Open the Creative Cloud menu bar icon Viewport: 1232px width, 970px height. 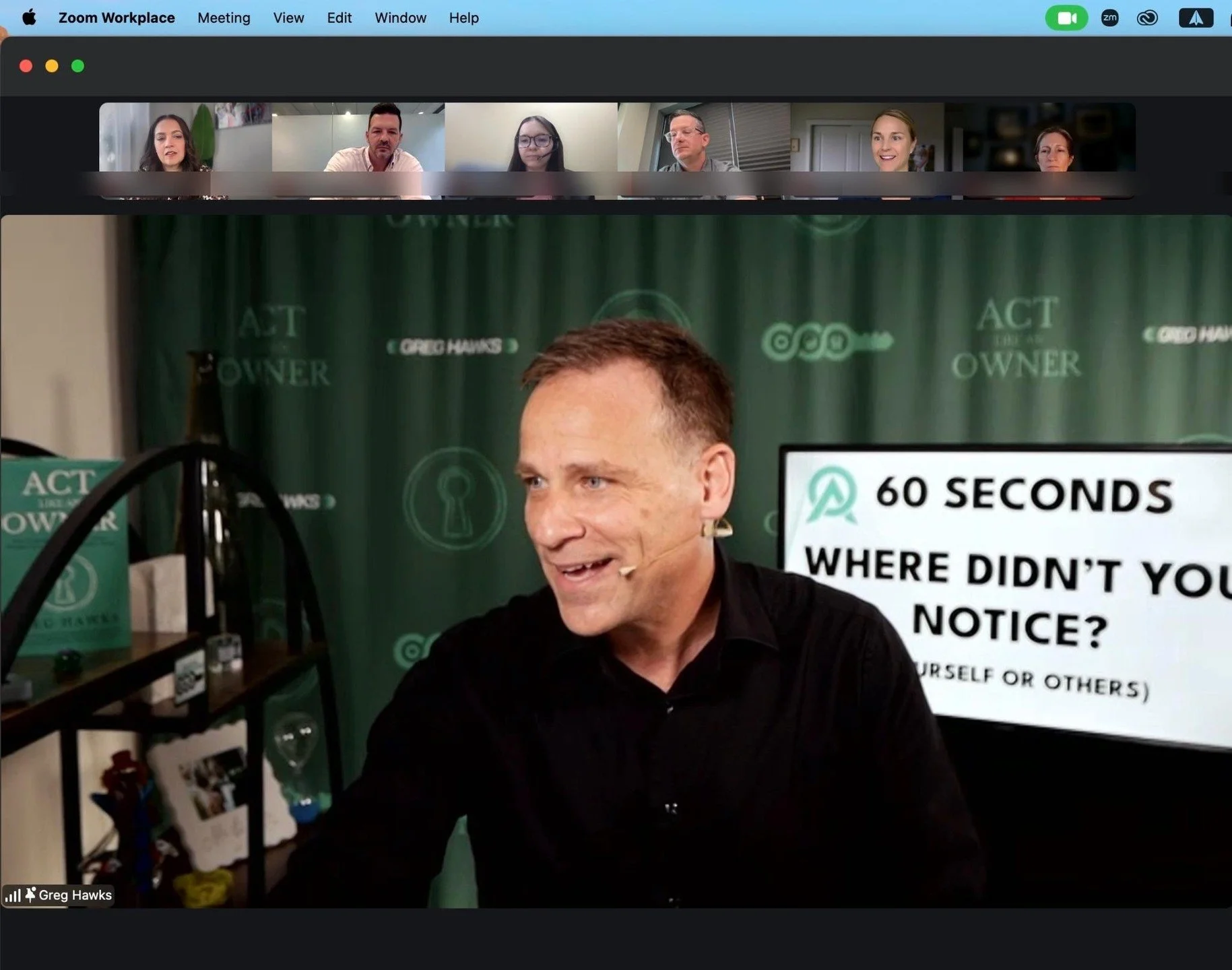pos(1147,18)
